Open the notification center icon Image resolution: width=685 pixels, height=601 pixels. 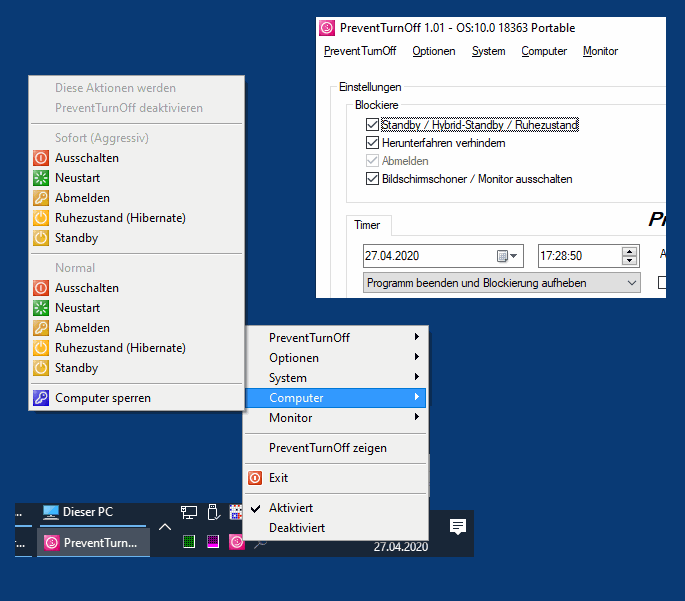457,527
